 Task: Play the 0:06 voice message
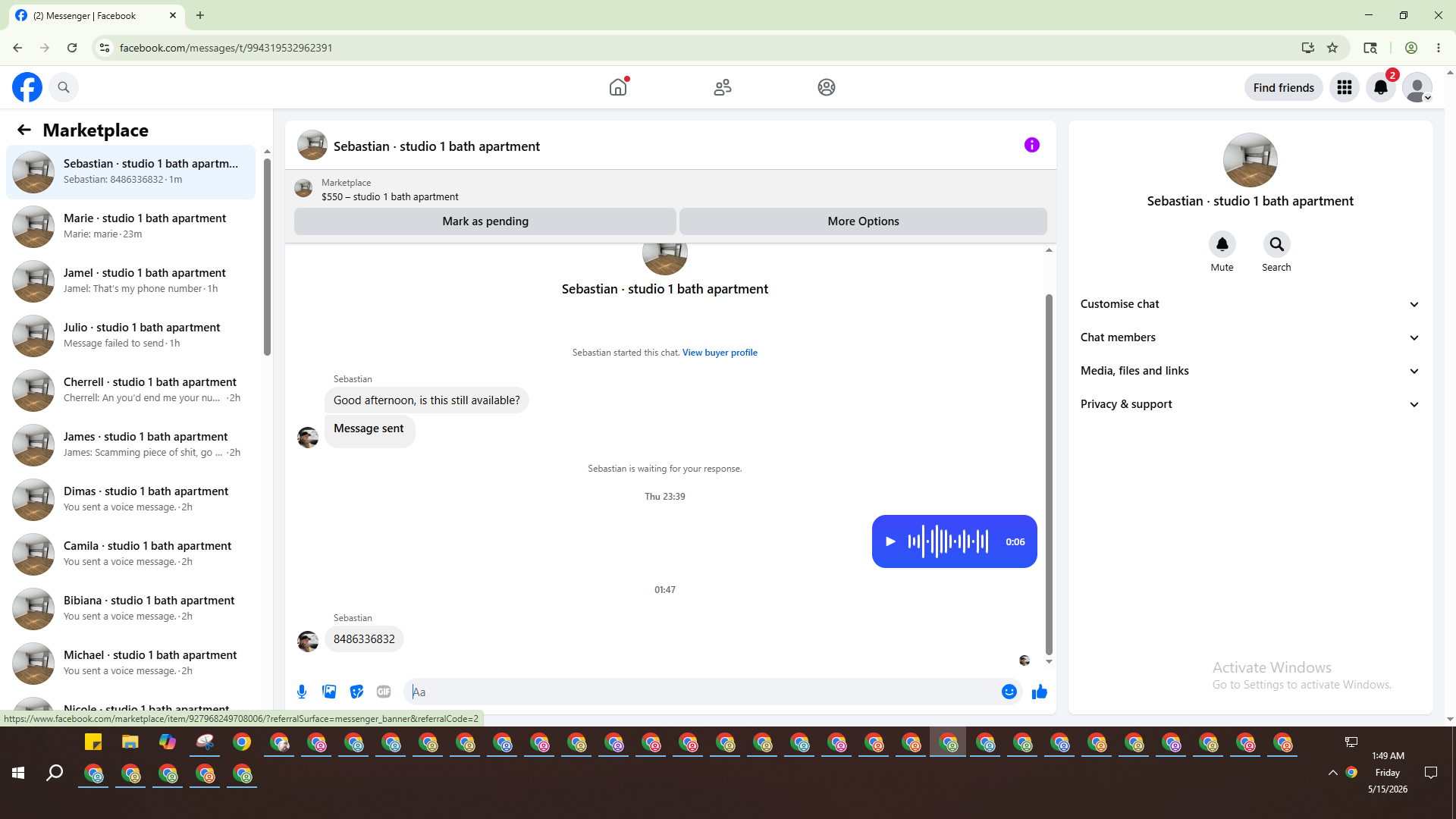[891, 541]
